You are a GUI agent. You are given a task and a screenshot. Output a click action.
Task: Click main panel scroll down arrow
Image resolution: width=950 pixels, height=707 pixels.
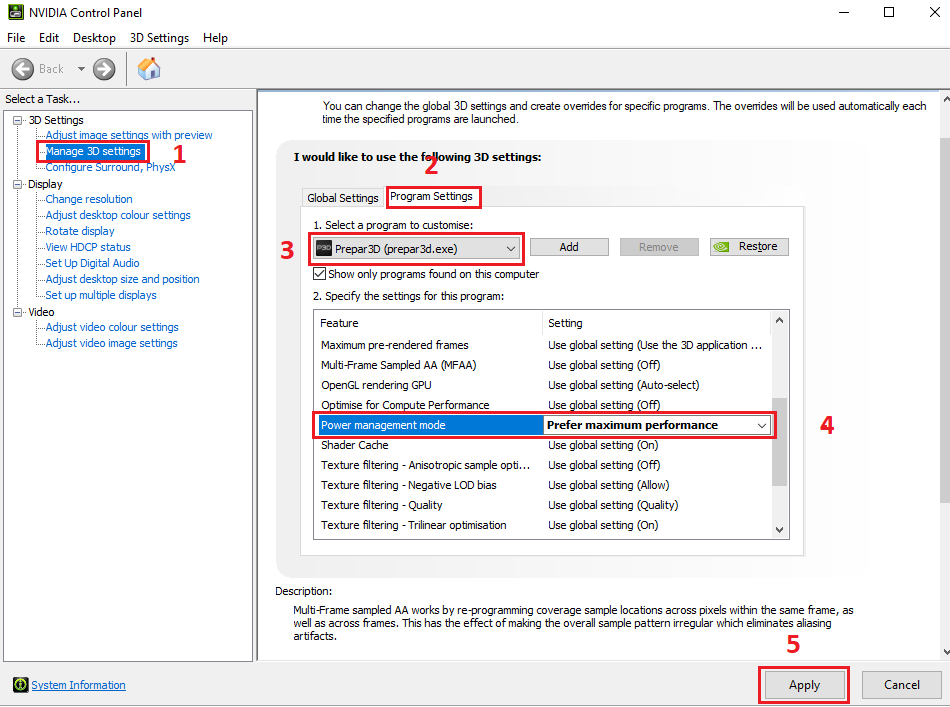click(946, 652)
